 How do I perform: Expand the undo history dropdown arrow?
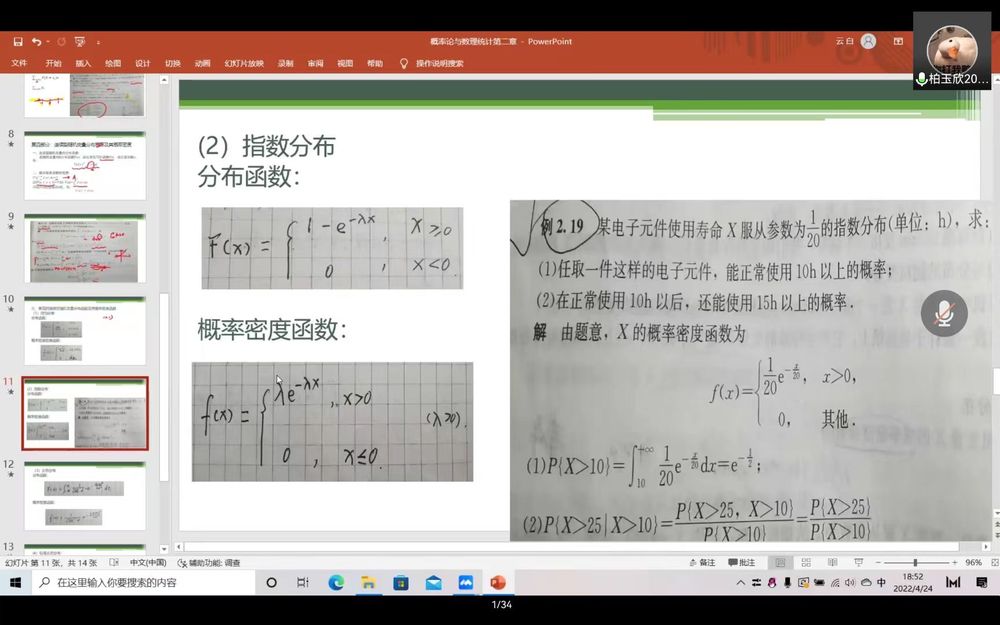click(48, 42)
